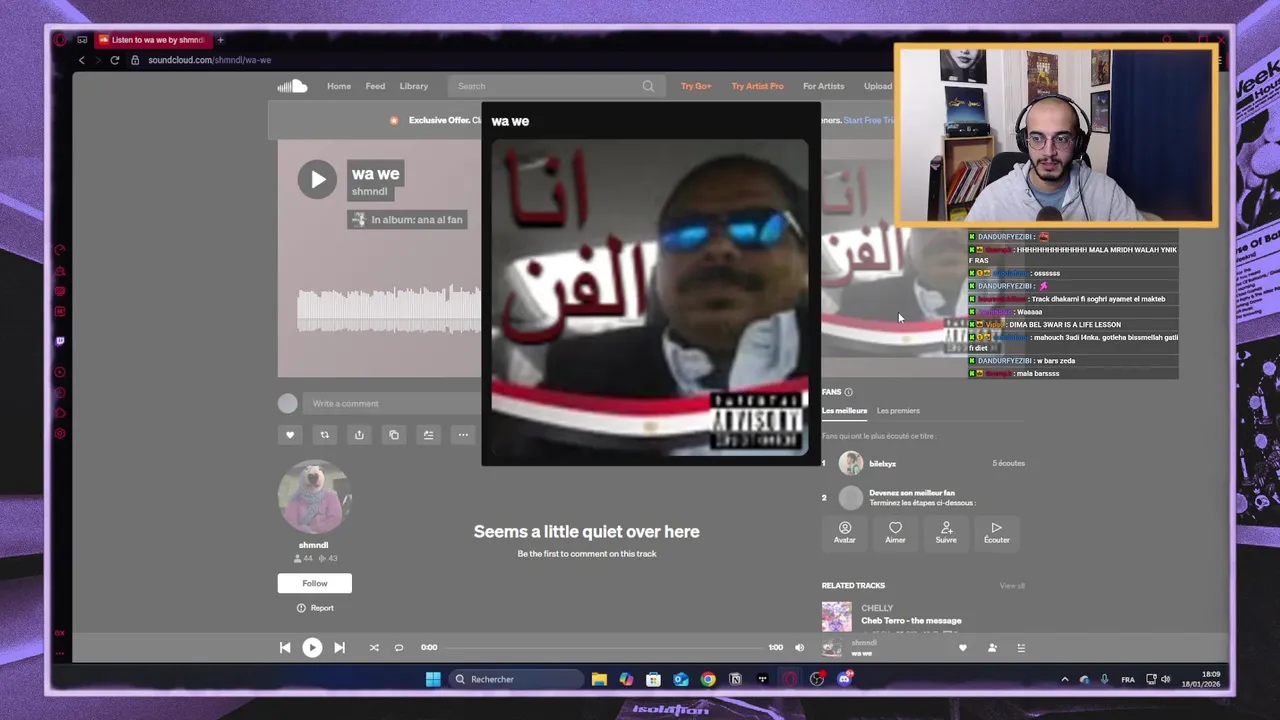Open the shmndl profile avatar
Image resolution: width=1280 pixels, height=720 pixels.
314,497
